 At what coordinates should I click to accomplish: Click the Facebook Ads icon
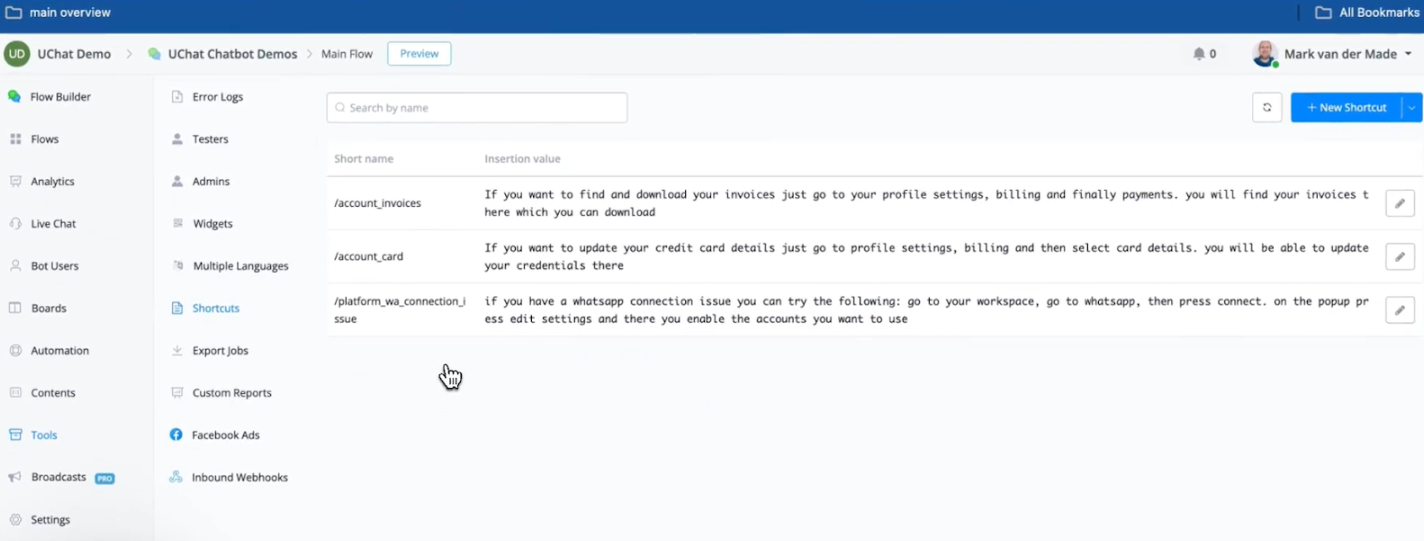[176, 435]
